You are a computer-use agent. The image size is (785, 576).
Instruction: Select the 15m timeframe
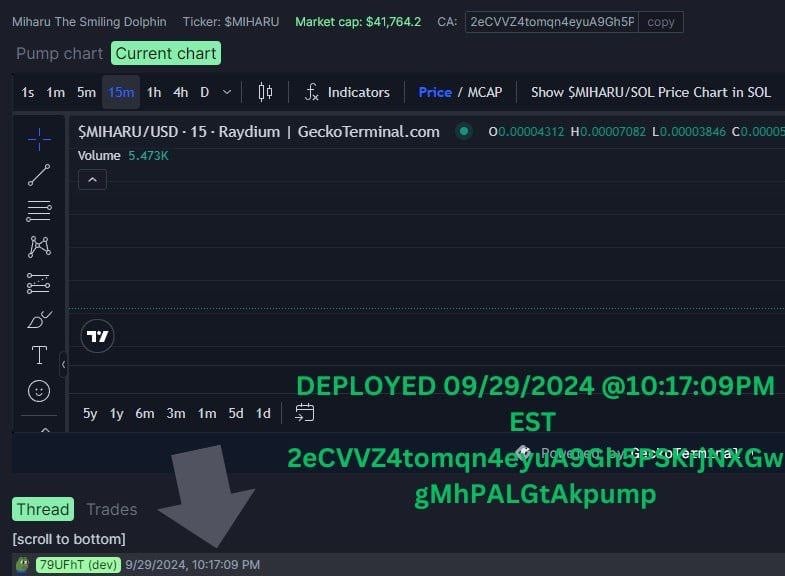[x=121, y=93]
